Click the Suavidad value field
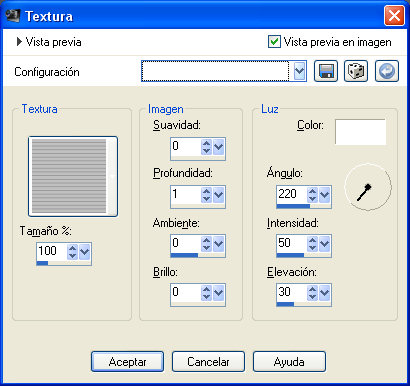The image size is (410, 386). [186, 147]
